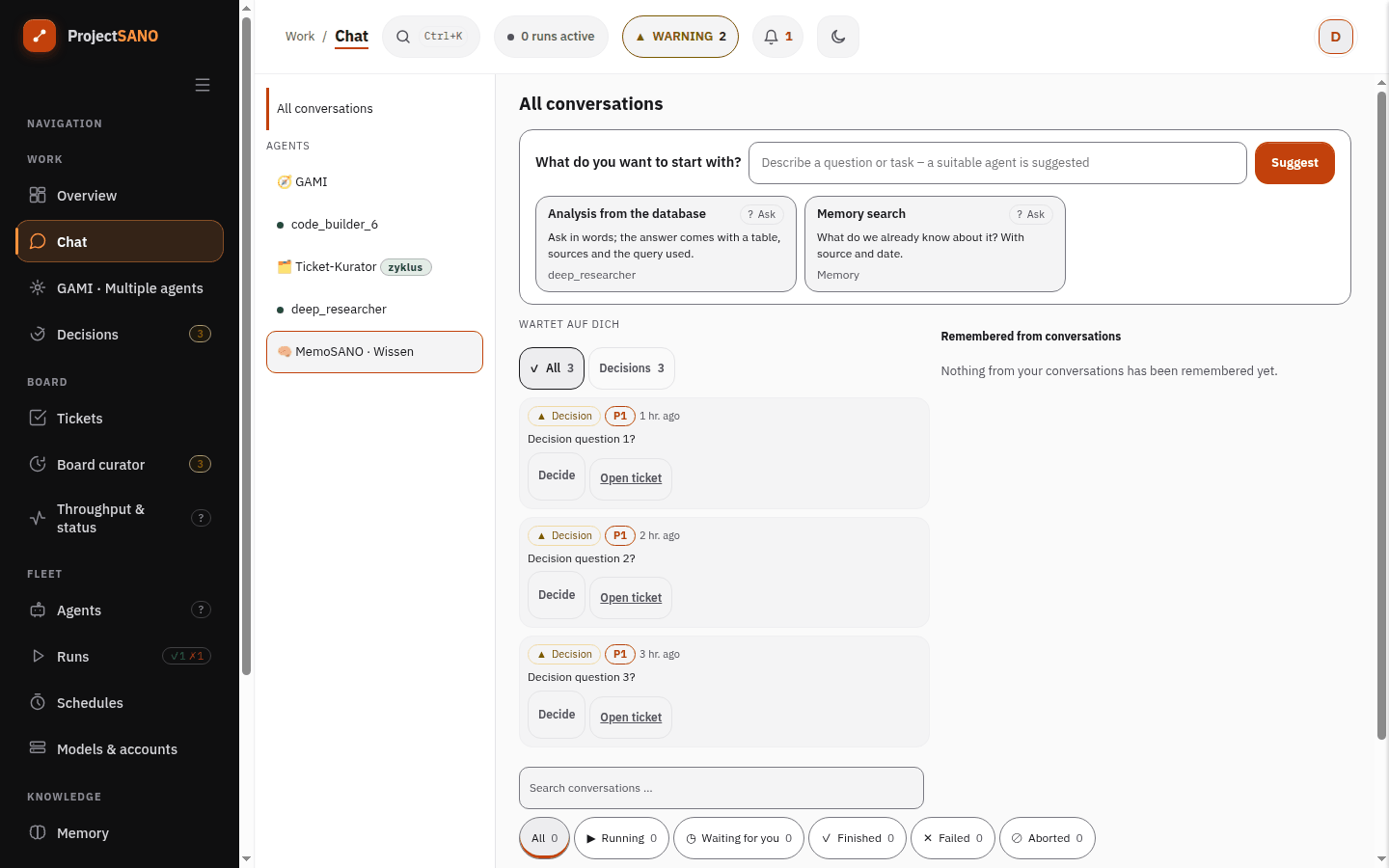Click Decide for Decision question 3

[x=557, y=715]
